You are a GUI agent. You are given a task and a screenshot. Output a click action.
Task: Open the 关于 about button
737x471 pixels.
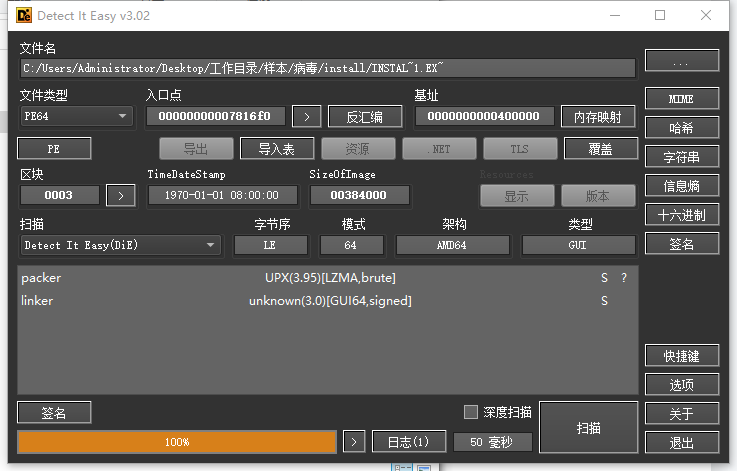682,414
